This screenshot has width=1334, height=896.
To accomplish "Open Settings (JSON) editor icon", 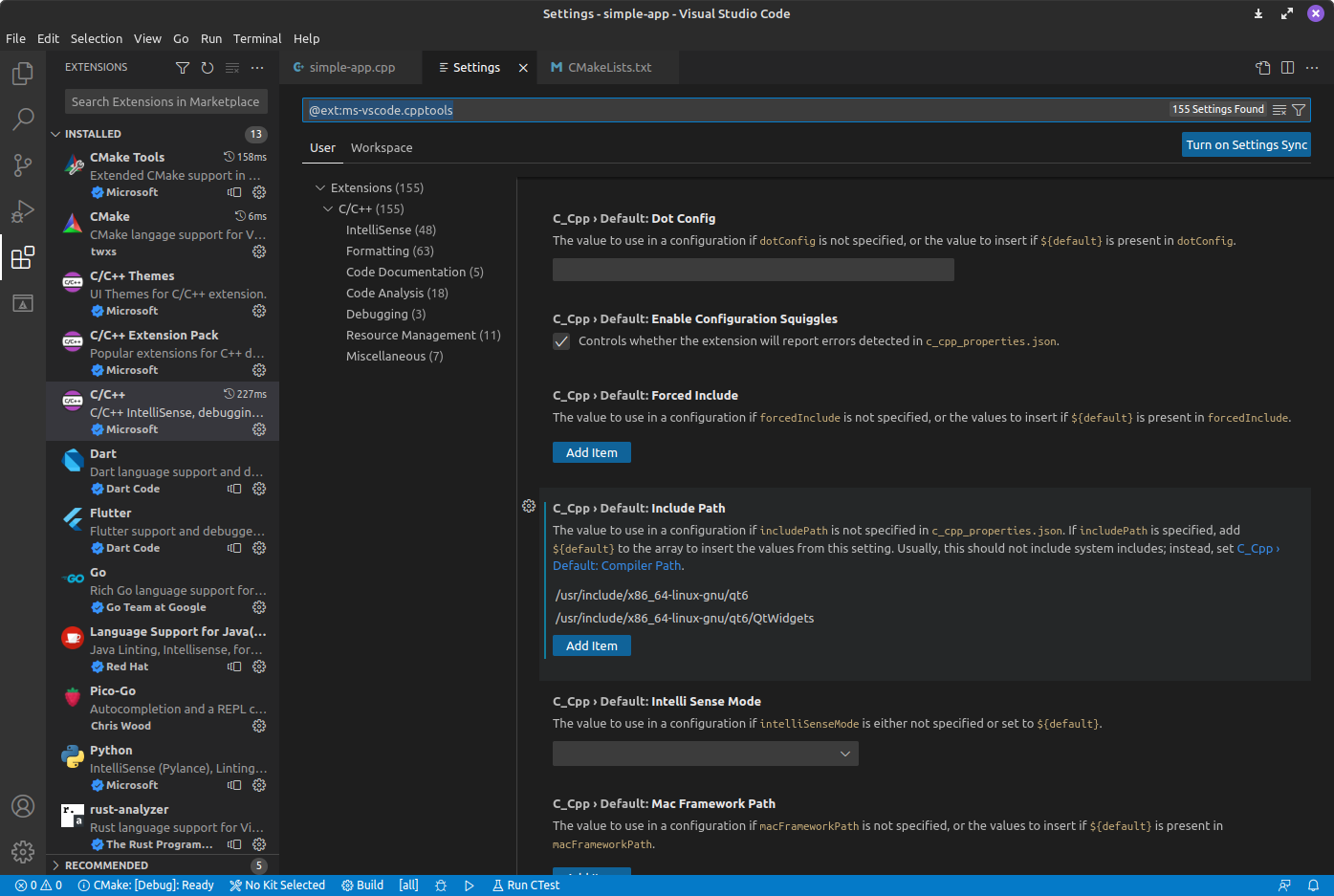I will click(1263, 68).
